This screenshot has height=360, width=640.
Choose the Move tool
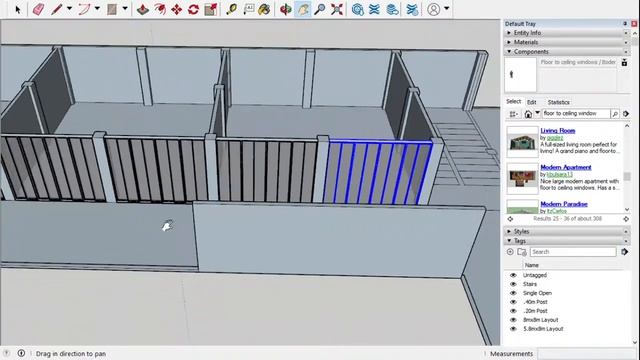pyautogui.click(x=176, y=9)
